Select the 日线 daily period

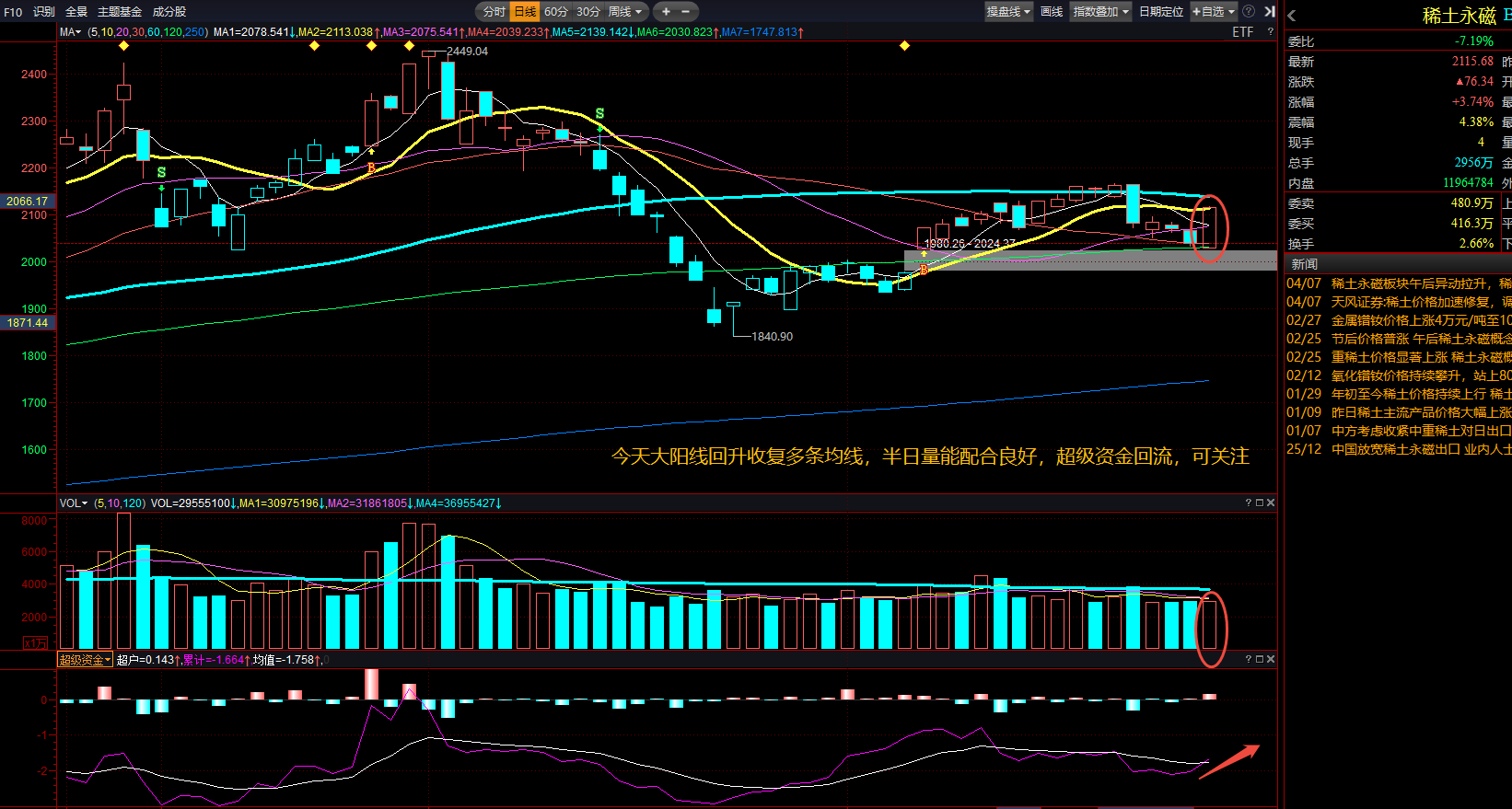(525, 12)
